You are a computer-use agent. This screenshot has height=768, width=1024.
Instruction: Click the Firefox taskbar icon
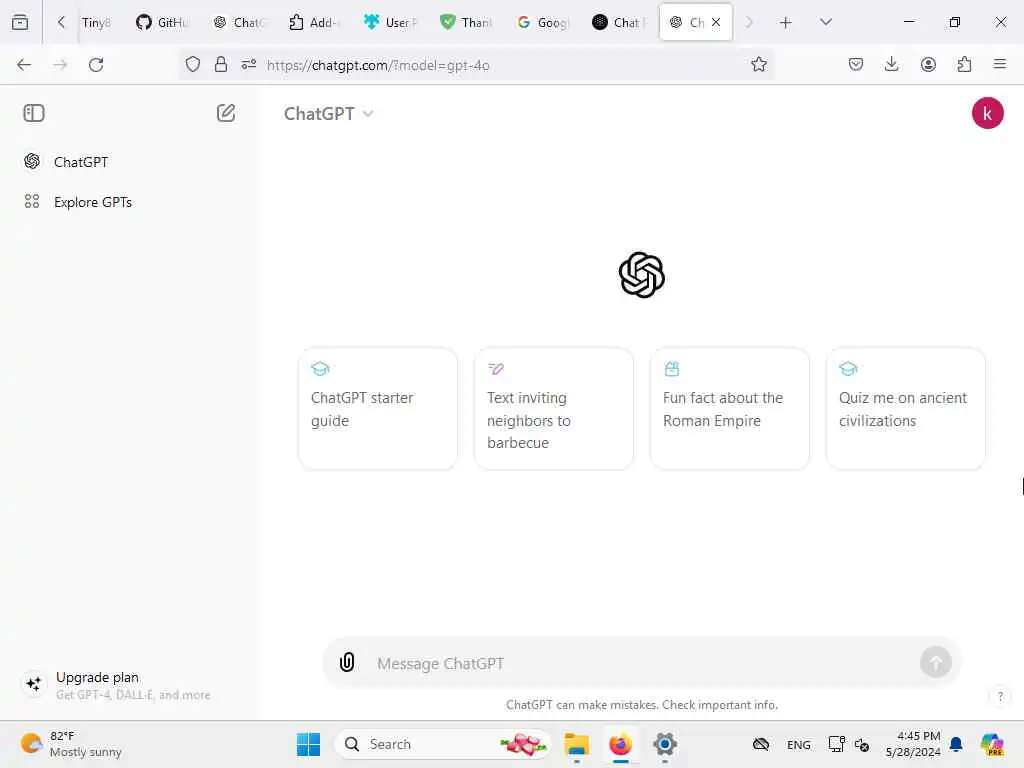point(620,744)
